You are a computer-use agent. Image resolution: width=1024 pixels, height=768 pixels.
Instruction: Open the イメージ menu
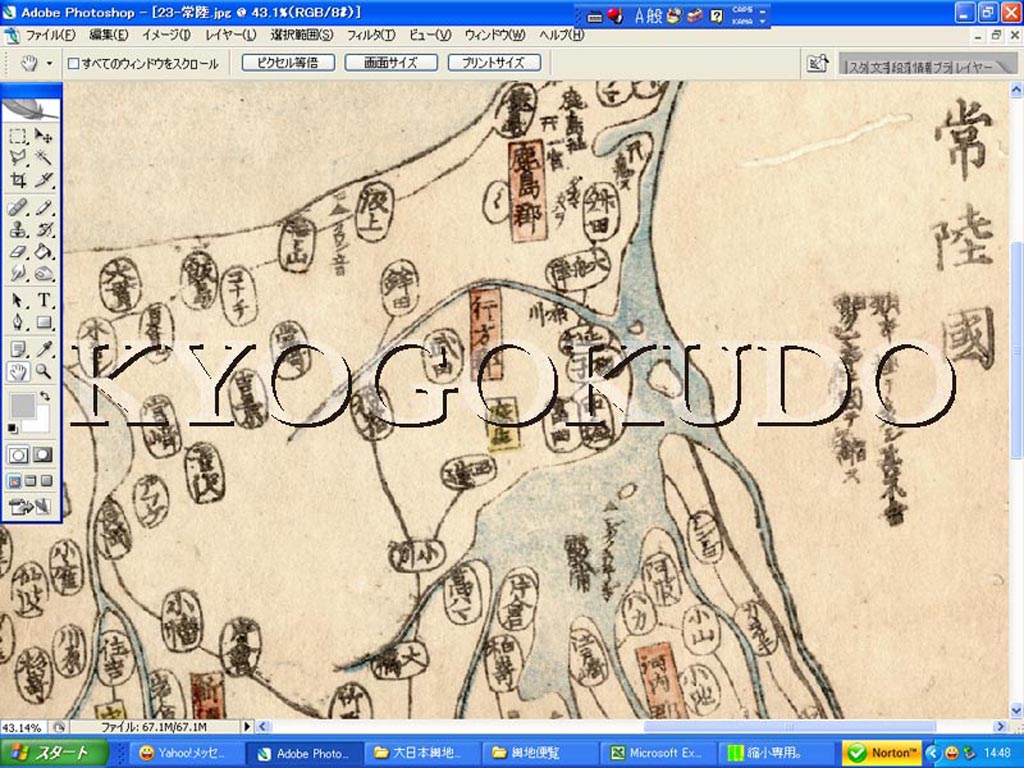[166, 35]
